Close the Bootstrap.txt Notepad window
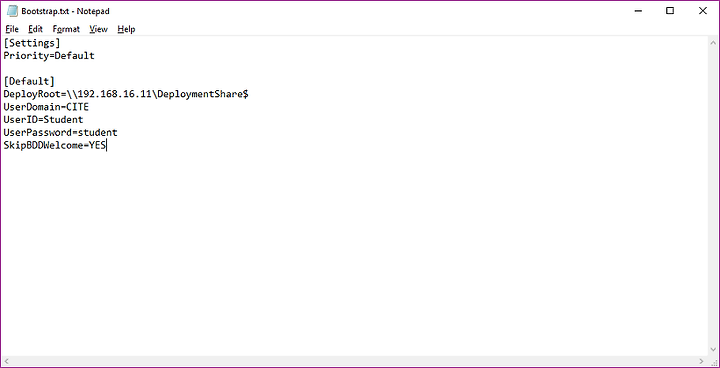 (703, 11)
